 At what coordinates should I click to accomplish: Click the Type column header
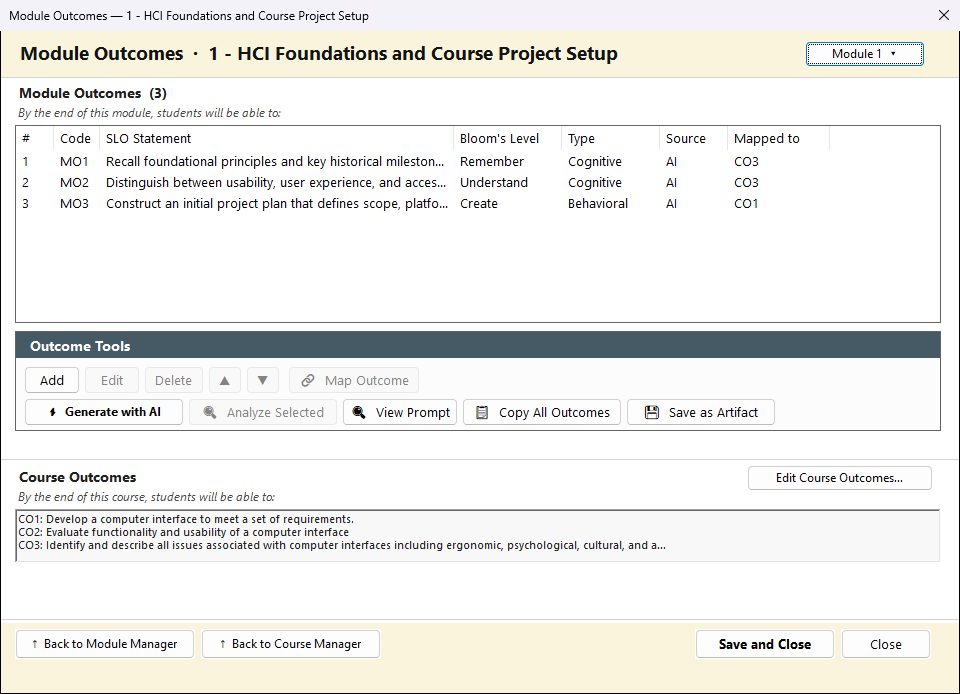point(610,138)
